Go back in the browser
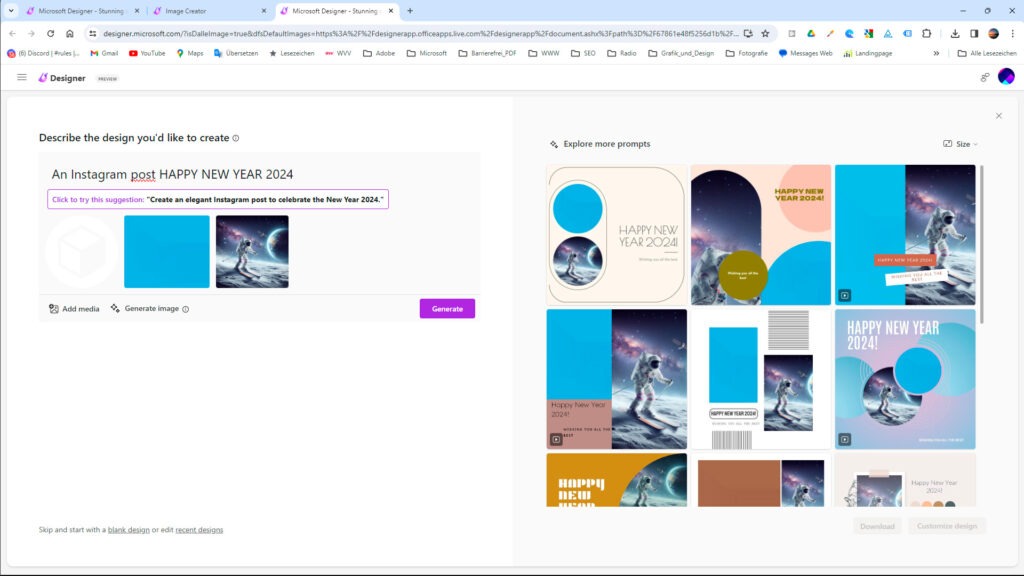The width and height of the screenshot is (1024, 576). point(12,33)
